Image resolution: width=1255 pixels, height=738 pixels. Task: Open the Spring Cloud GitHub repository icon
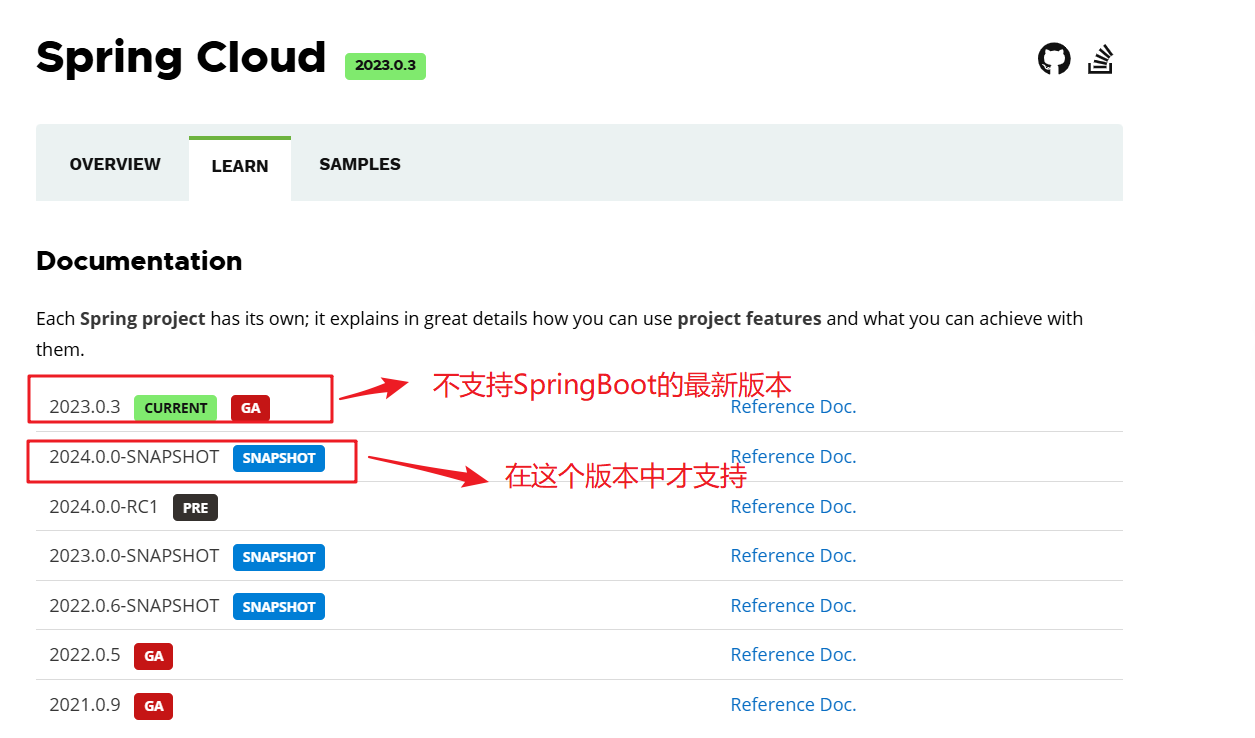click(1054, 59)
